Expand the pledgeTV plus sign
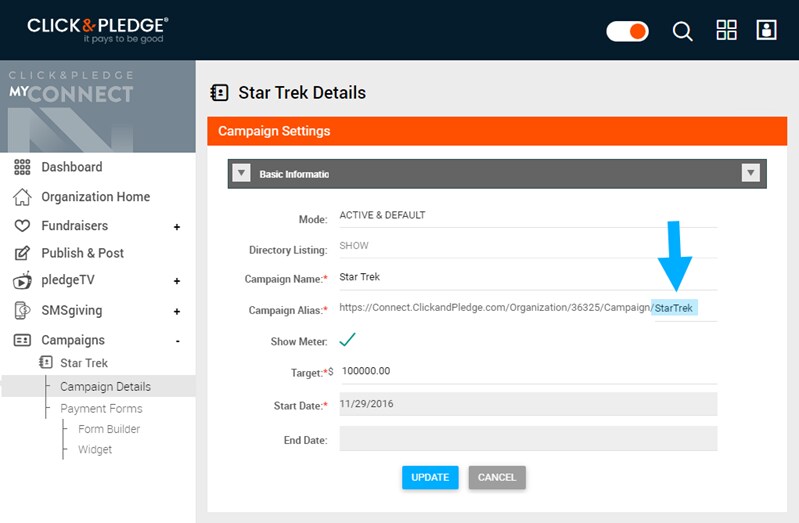Viewport: 799px width, 523px height. tap(177, 281)
